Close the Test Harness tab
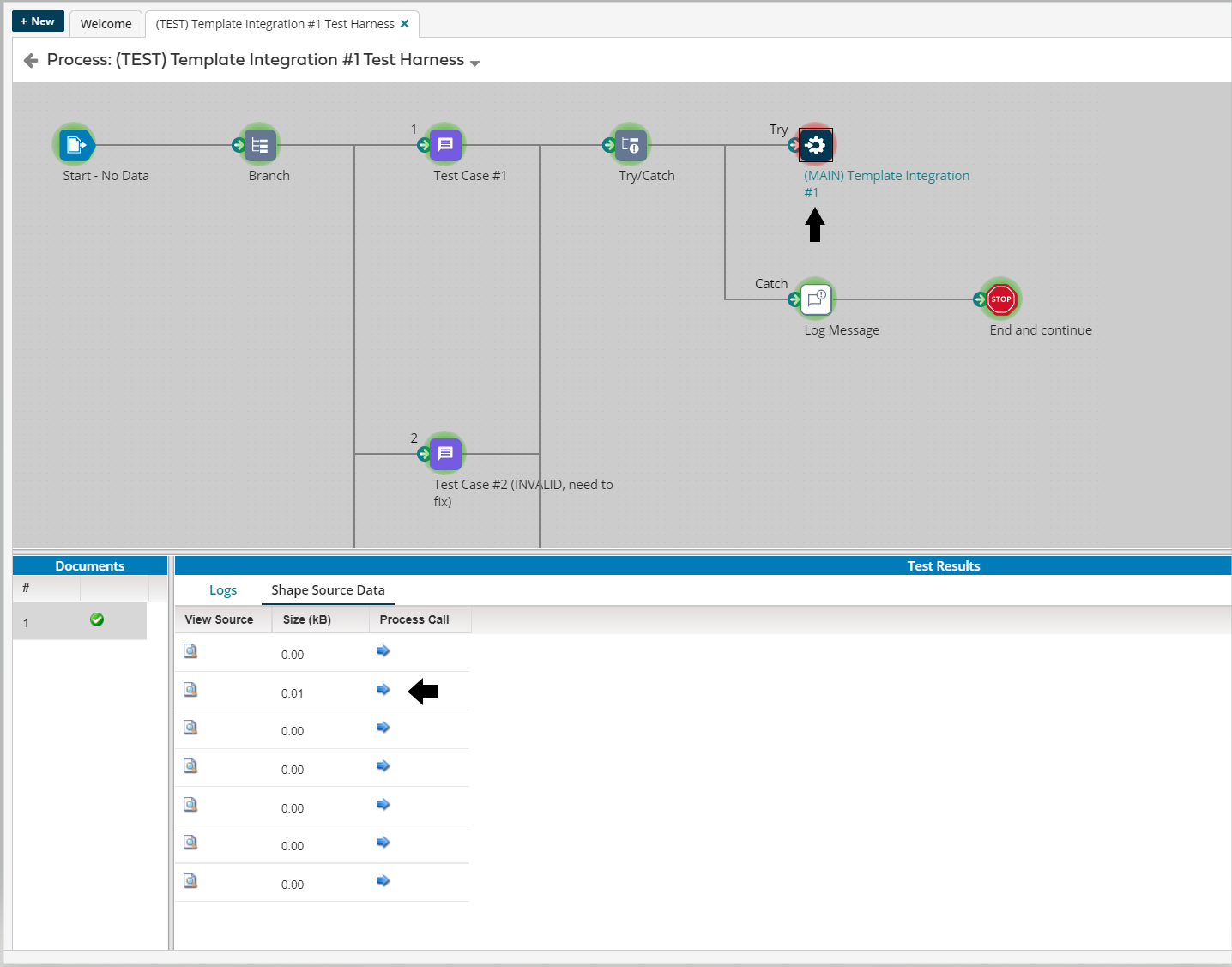 405,24
